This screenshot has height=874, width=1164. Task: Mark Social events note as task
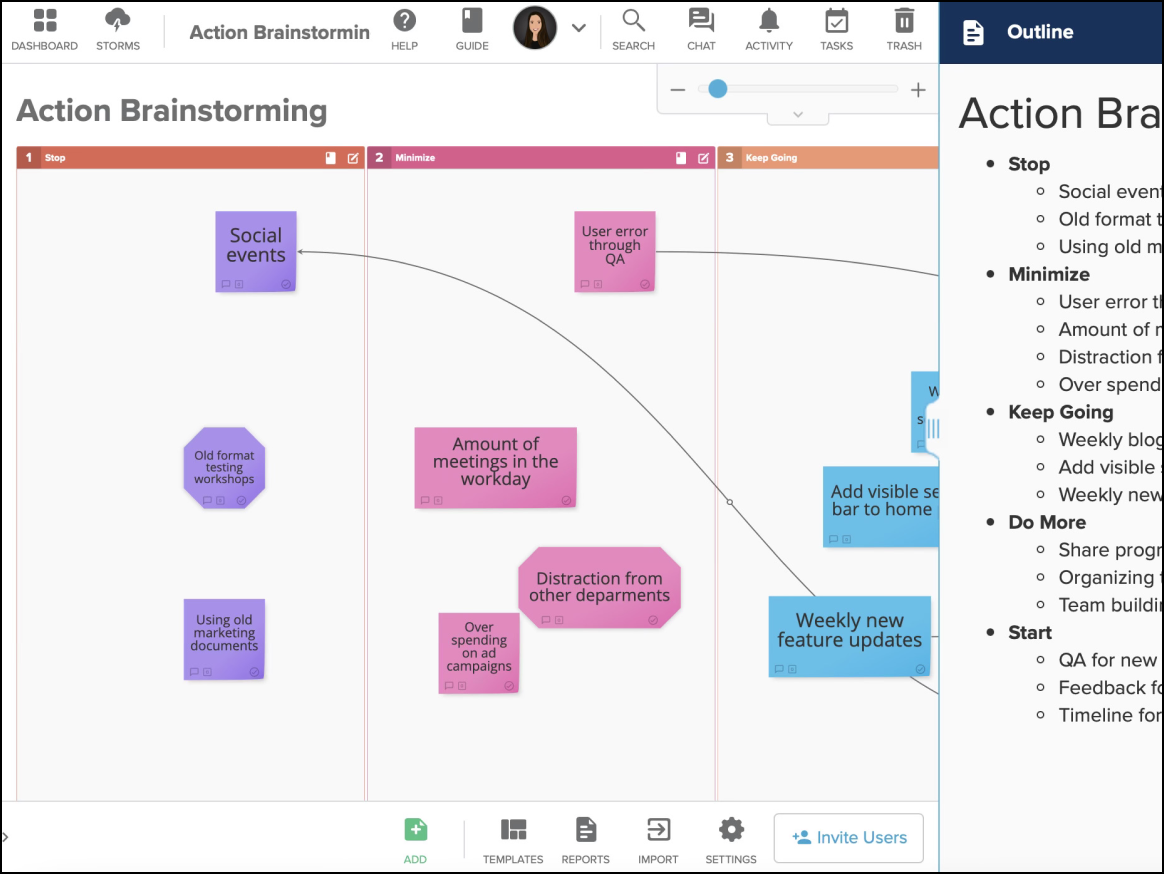tap(286, 284)
